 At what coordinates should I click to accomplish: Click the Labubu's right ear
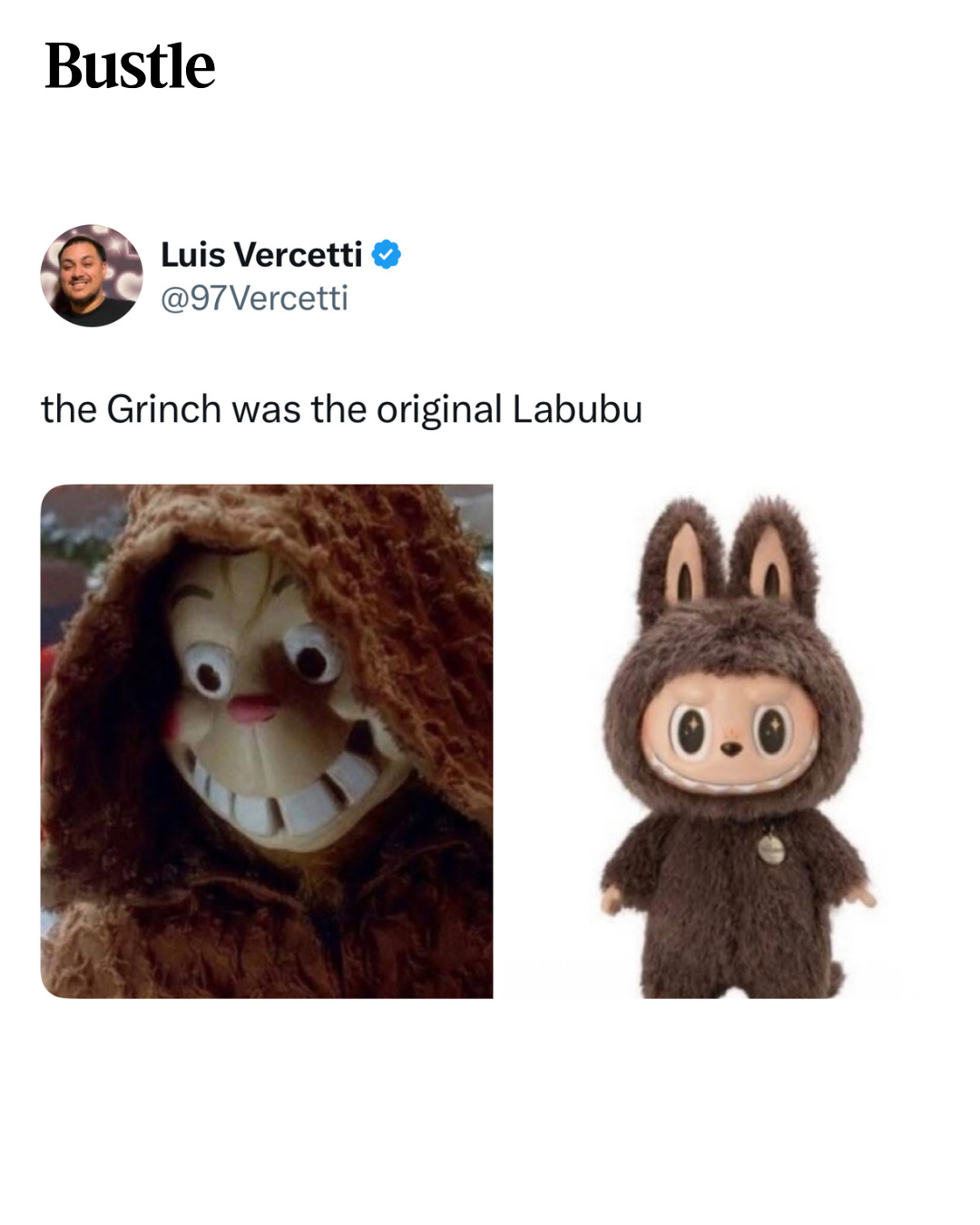point(772,554)
